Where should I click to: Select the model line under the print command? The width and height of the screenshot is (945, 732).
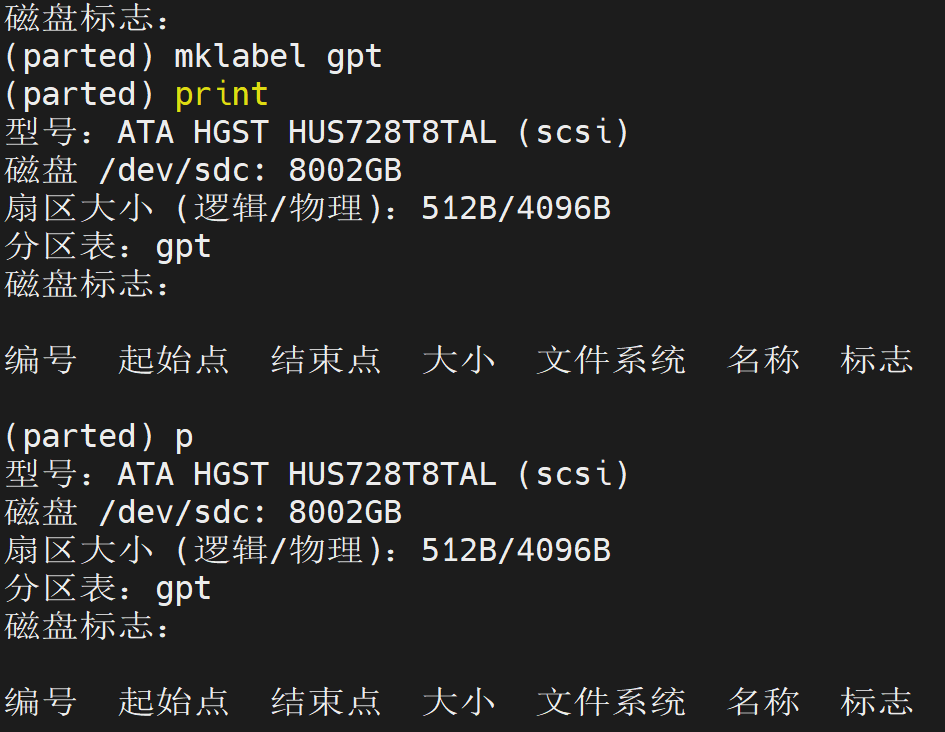[x=317, y=133]
